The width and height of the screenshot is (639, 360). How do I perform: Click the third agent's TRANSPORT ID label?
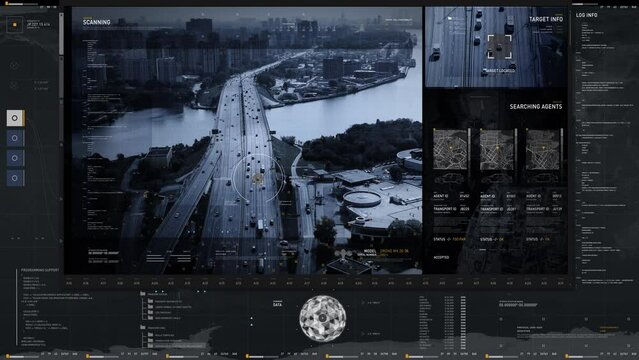pyautogui.click(x=538, y=209)
